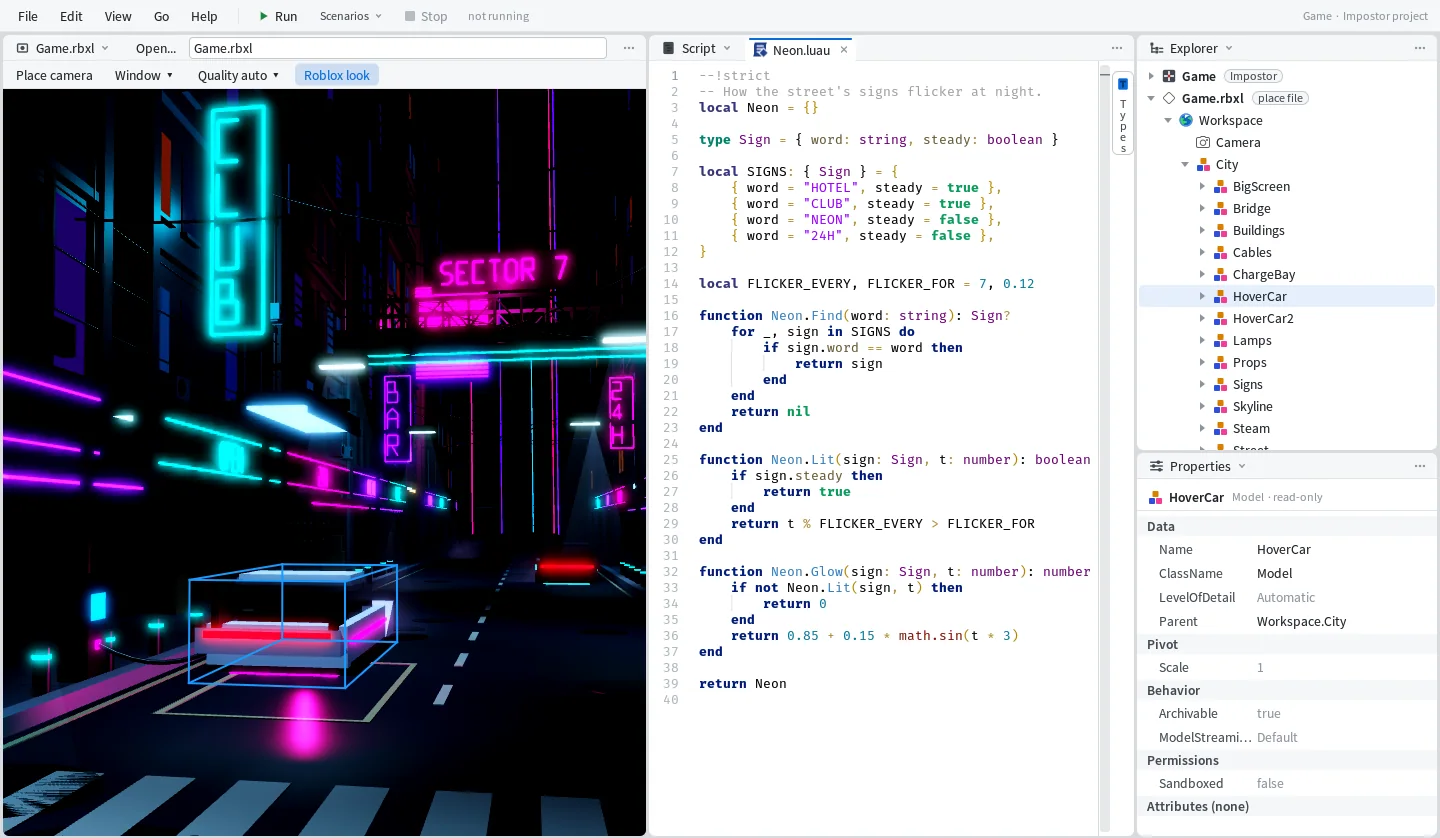
Task: Click the Game.rbxl viewport tab icon
Action: 22,48
